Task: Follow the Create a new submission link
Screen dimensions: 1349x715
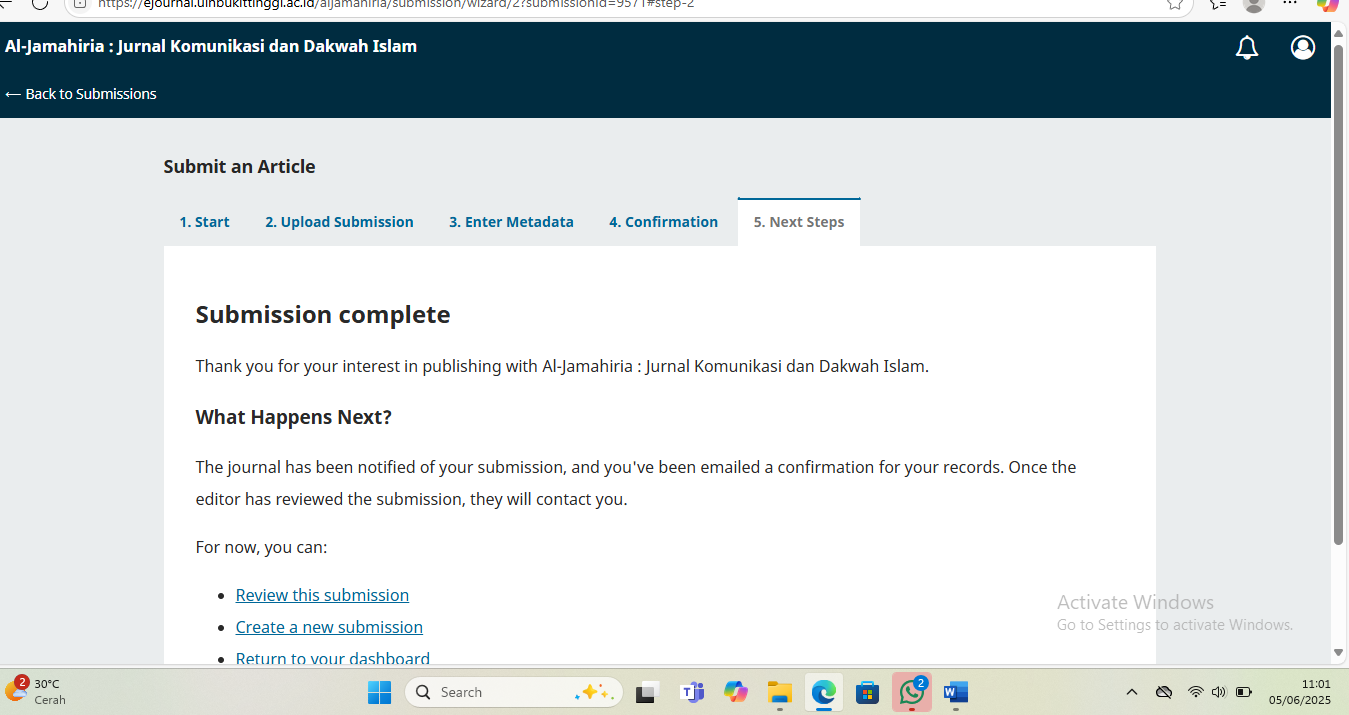Action: coord(329,627)
